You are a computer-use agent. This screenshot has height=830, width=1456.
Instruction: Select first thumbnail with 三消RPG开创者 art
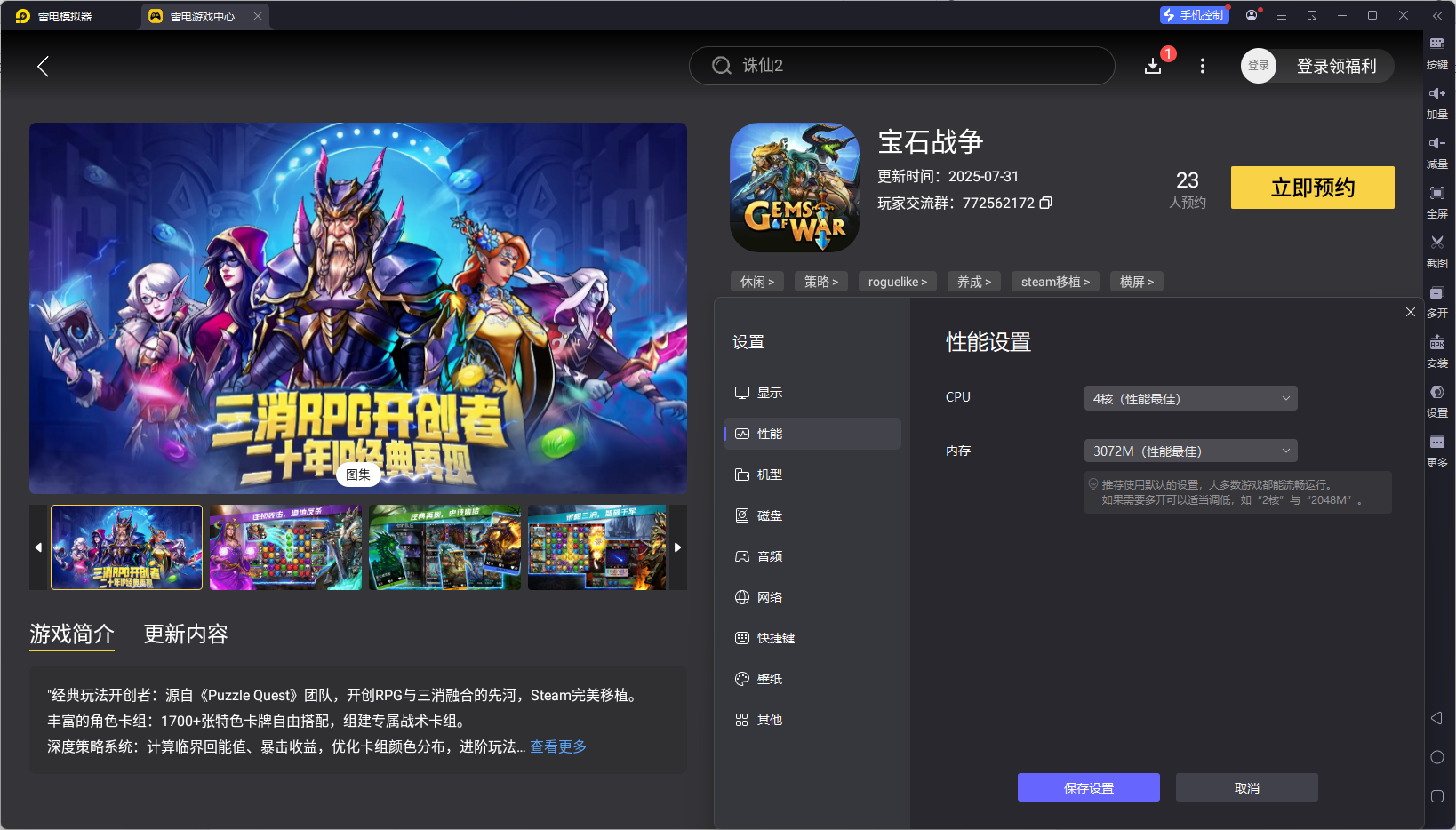127,547
